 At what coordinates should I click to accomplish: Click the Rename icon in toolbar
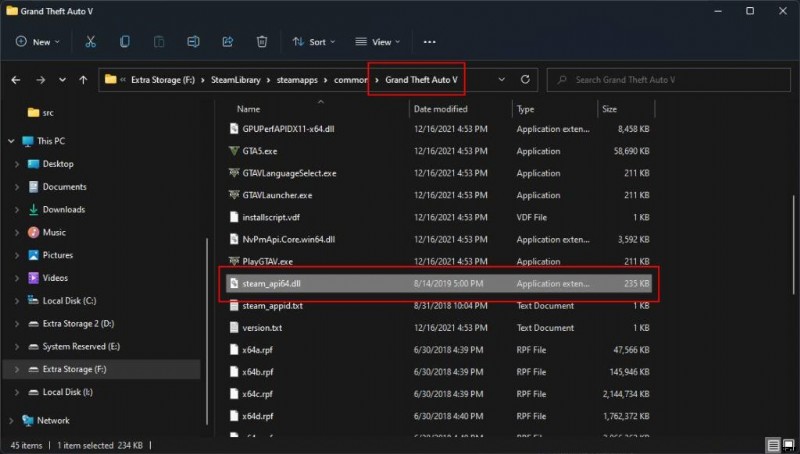(x=193, y=42)
